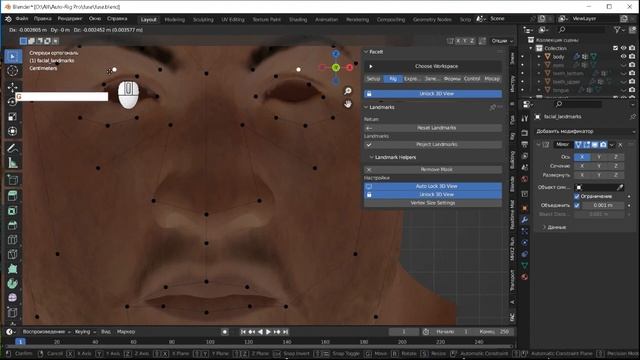Screen dimensions: 640x360
Task: Open the File menu
Action: coord(22,19)
